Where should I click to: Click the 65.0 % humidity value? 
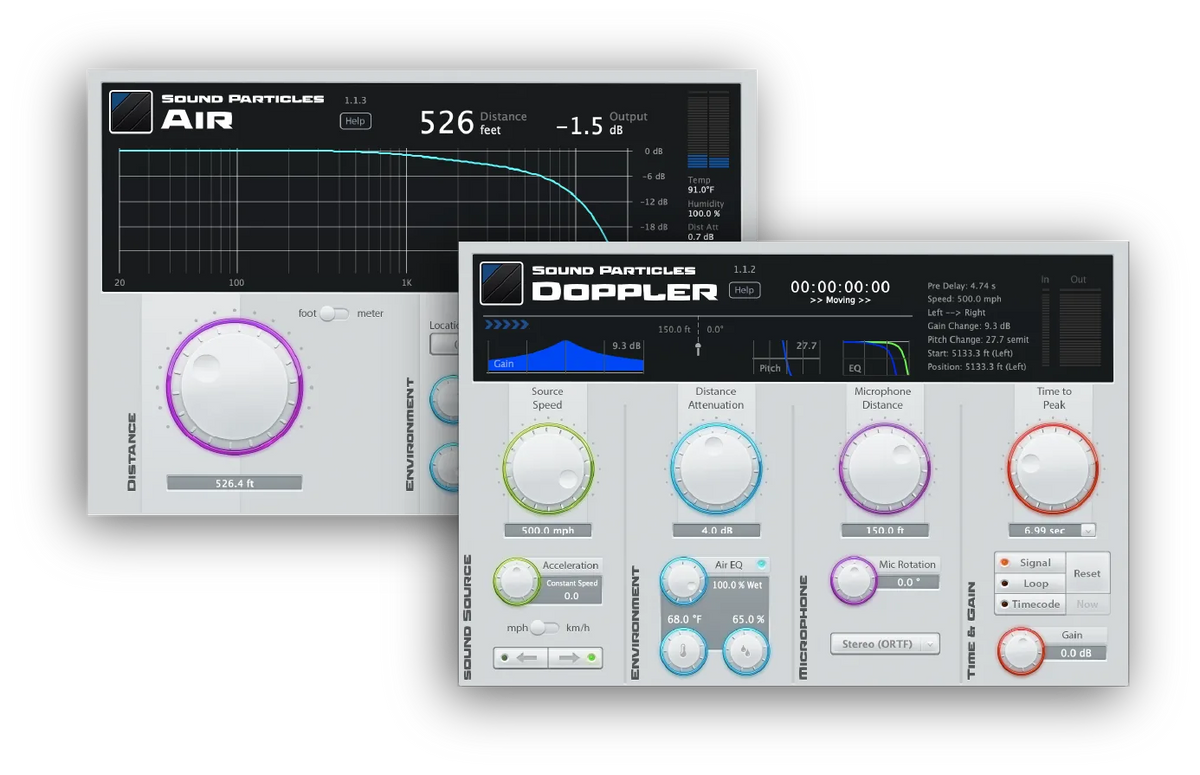point(748,620)
